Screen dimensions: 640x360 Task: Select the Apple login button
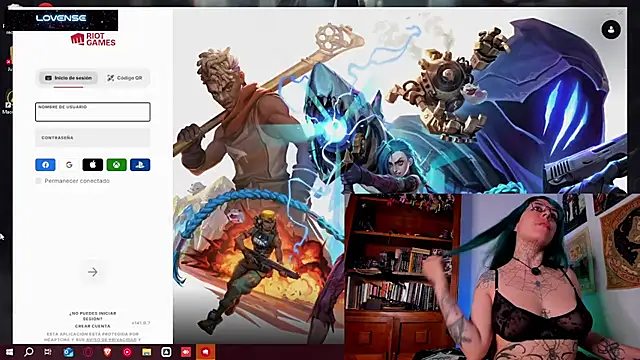[x=93, y=165]
